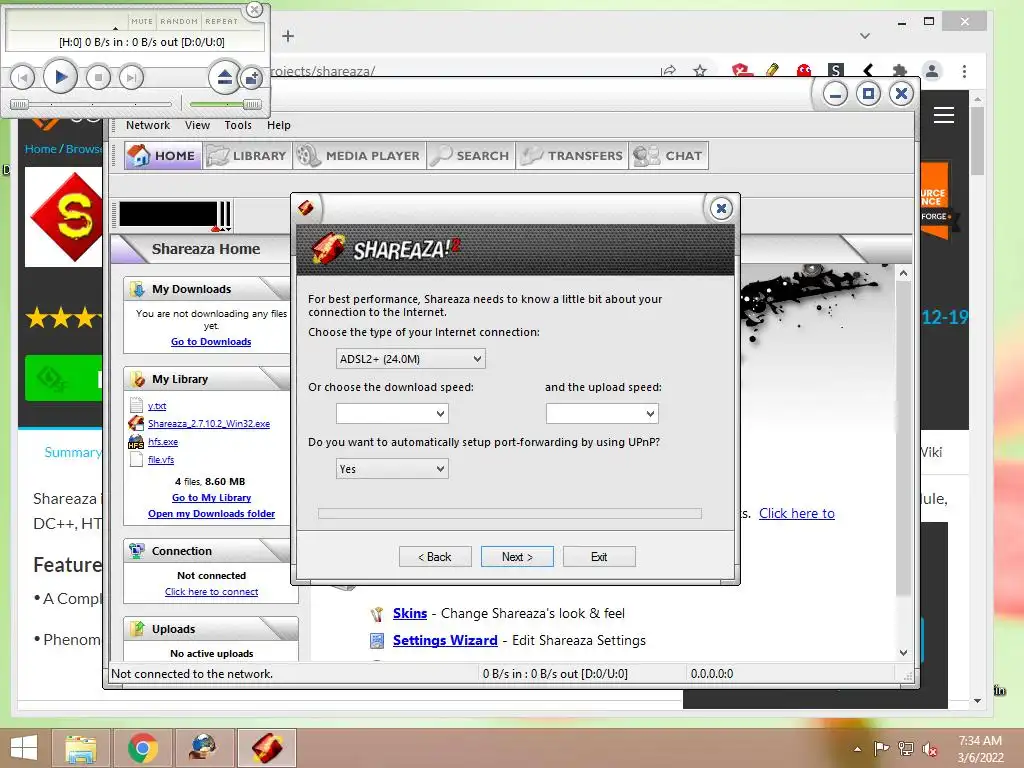
Task: Open Shareaza_2.7.10.2_Win32.exe library link
Action: tap(208, 424)
